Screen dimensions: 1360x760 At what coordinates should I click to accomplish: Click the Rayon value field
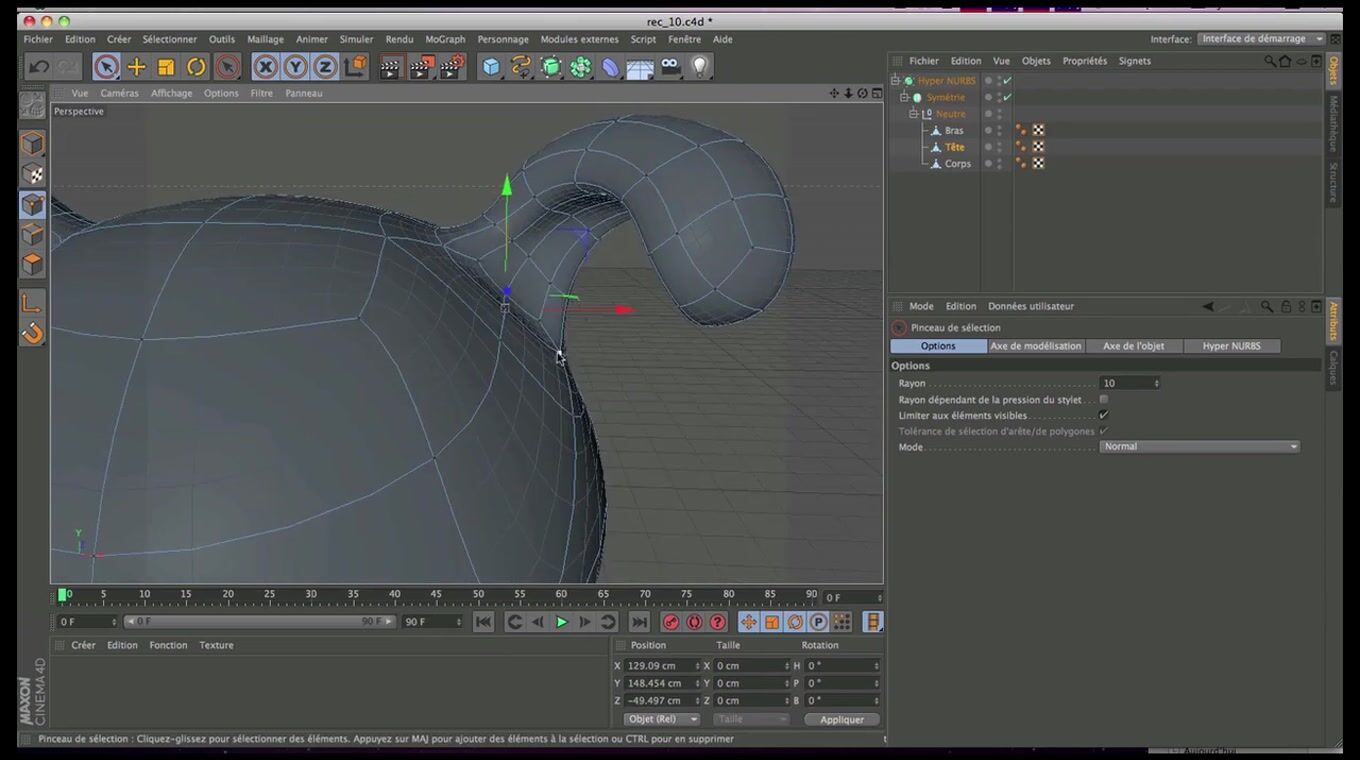click(x=1126, y=383)
